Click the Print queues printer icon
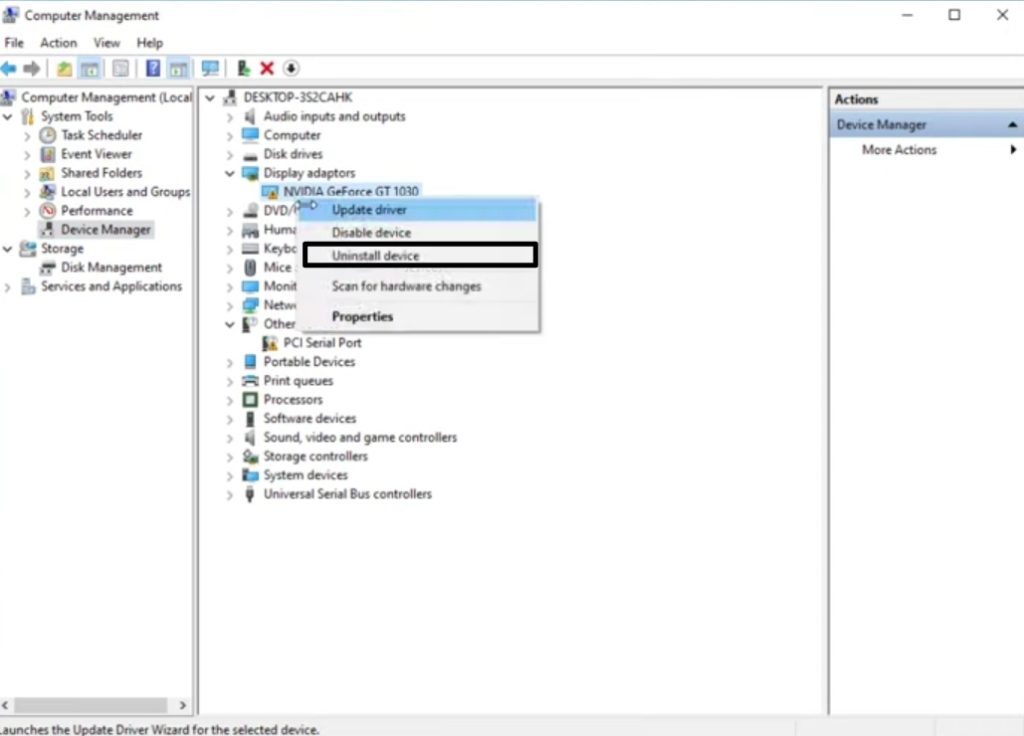The image size is (1024, 736). click(249, 381)
